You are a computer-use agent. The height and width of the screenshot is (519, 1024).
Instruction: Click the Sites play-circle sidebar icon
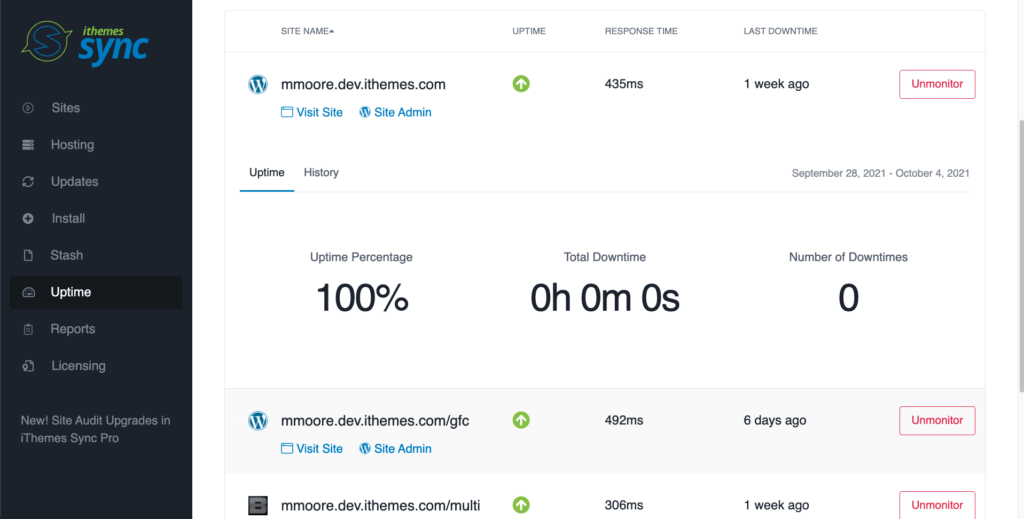point(28,108)
